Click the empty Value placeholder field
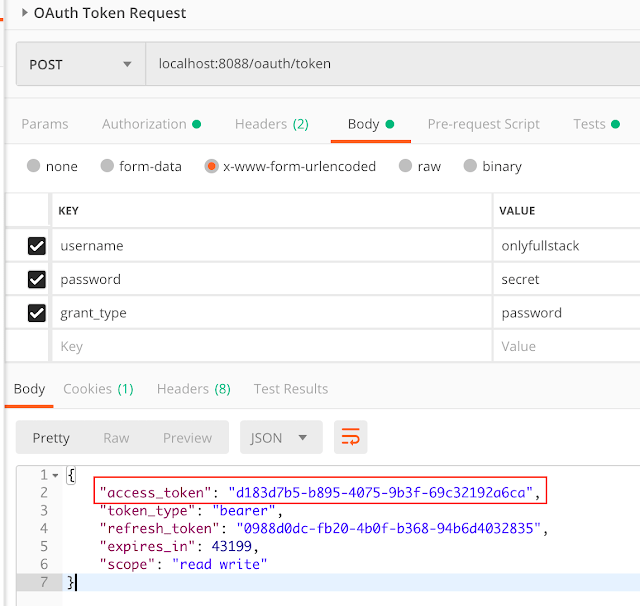The width and height of the screenshot is (640, 606). (x=567, y=346)
